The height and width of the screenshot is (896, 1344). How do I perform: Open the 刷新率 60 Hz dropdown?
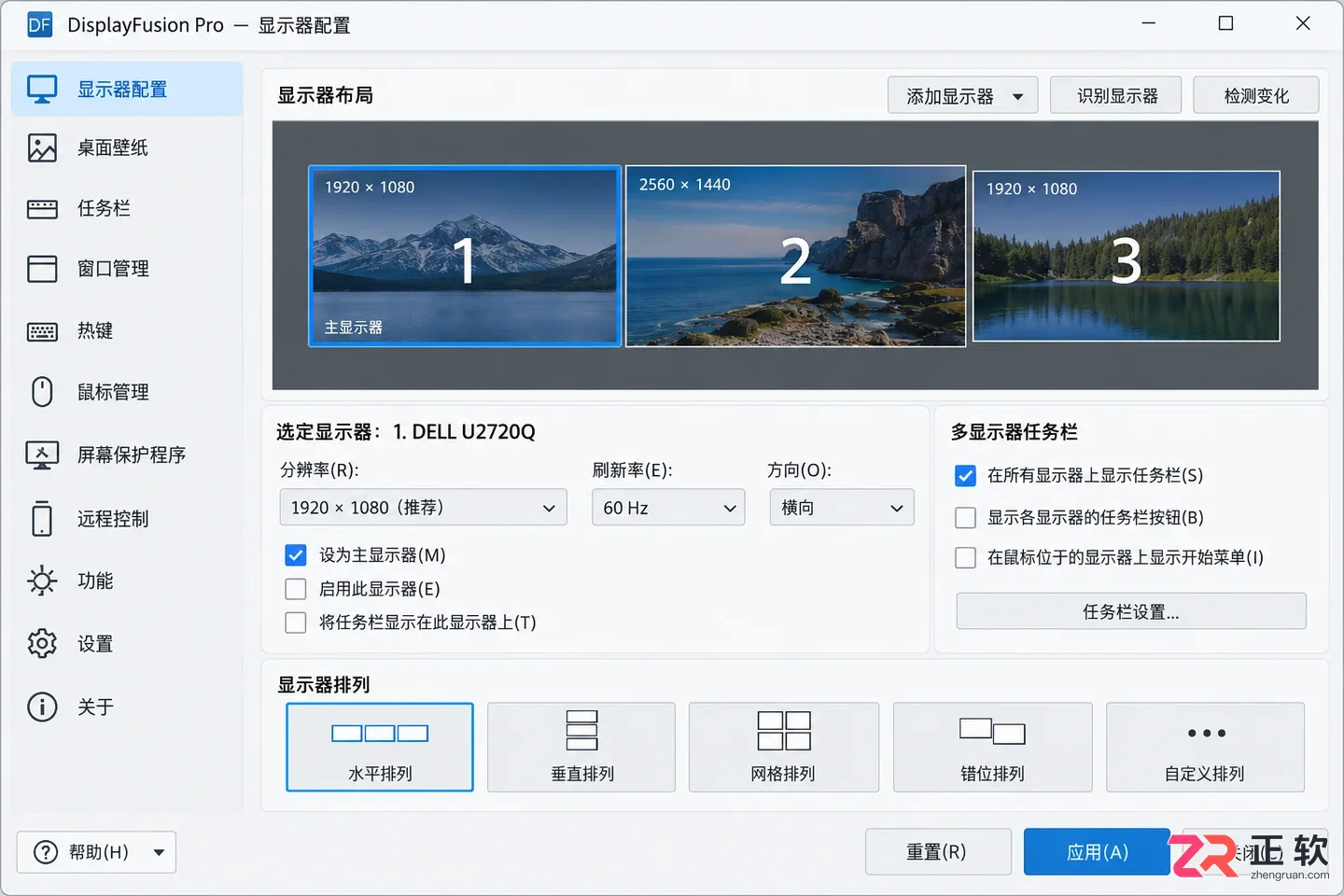coord(668,508)
